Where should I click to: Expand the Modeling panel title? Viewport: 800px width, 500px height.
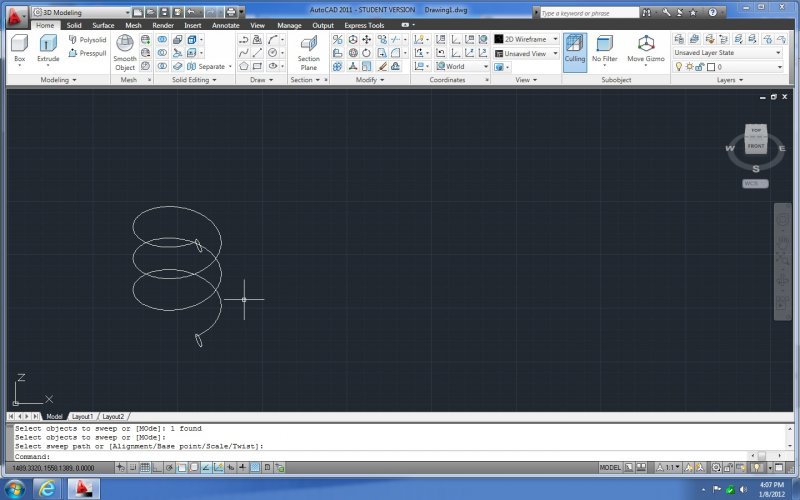tap(55, 80)
